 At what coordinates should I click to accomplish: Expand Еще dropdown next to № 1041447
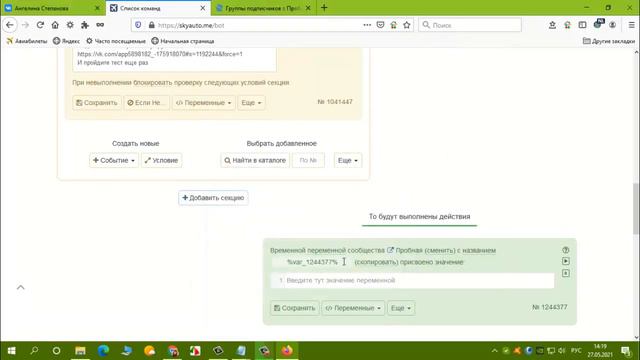click(x=251, y=102)
